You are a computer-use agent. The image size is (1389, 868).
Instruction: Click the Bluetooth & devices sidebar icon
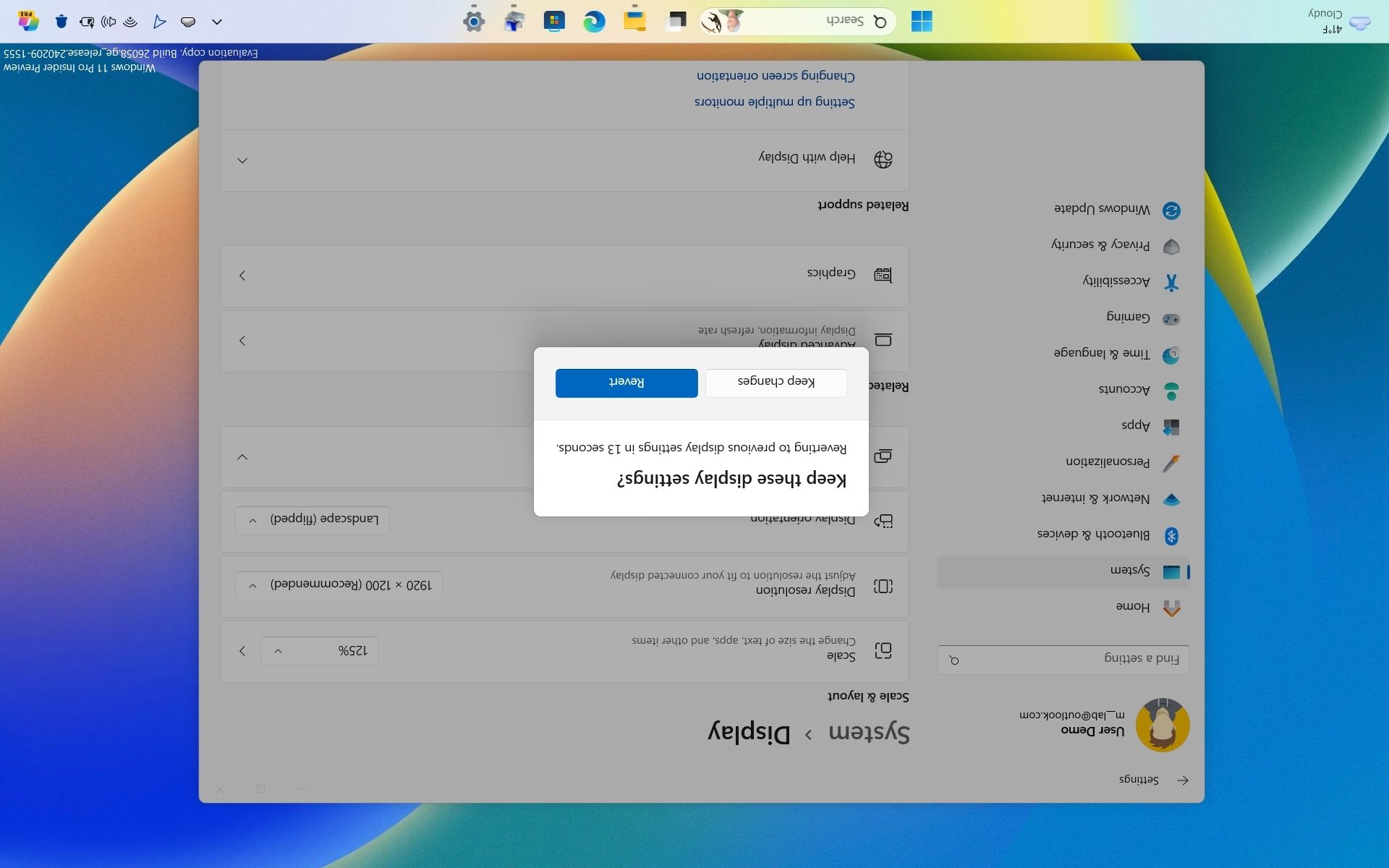click(1173, 535)
